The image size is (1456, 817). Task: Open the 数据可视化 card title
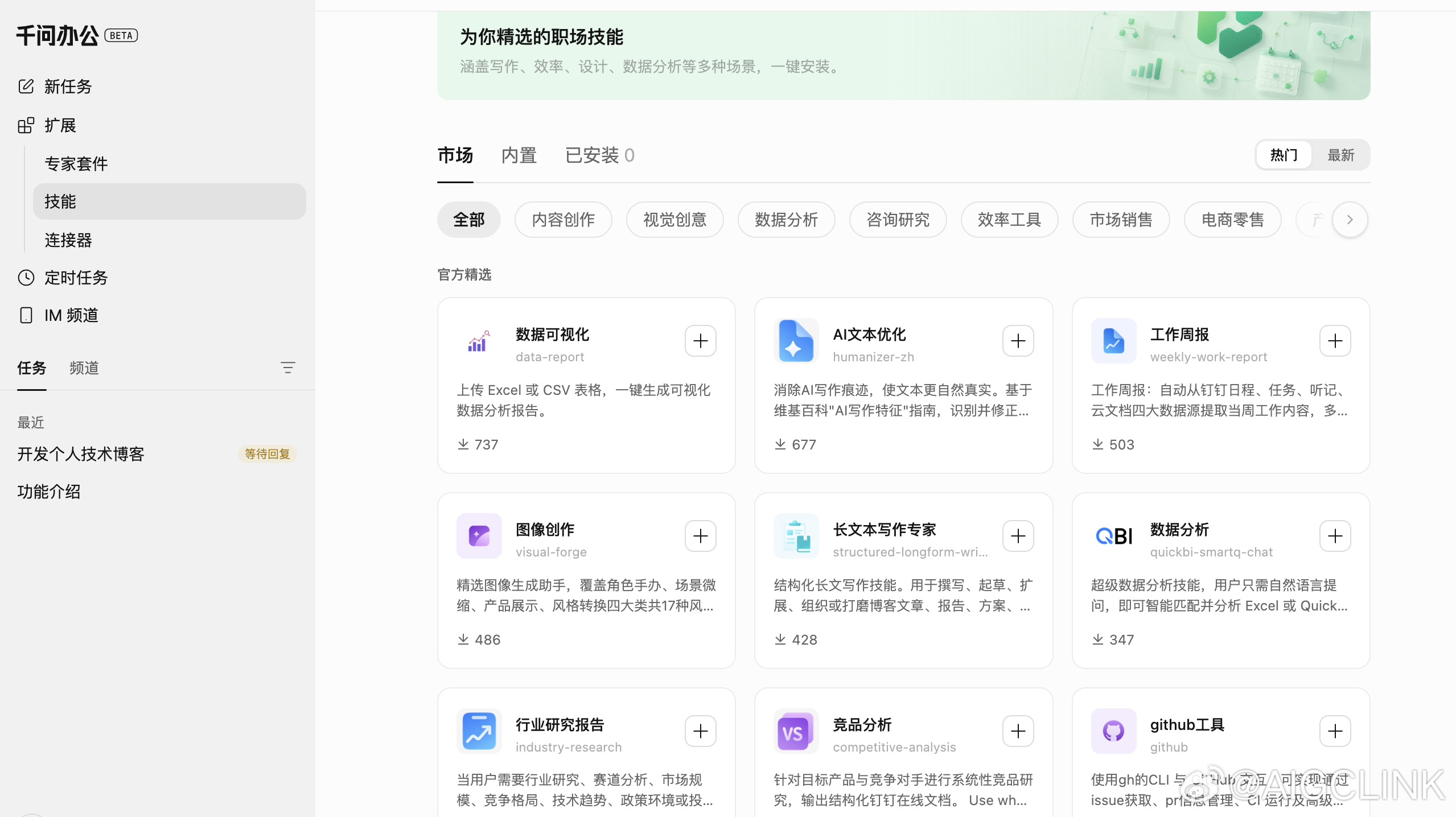552,335
